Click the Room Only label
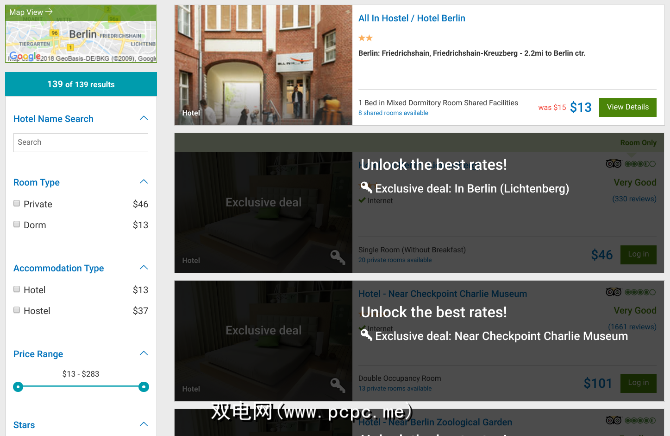The width and height of the screenshot is (670, 436). coord(638,143)
